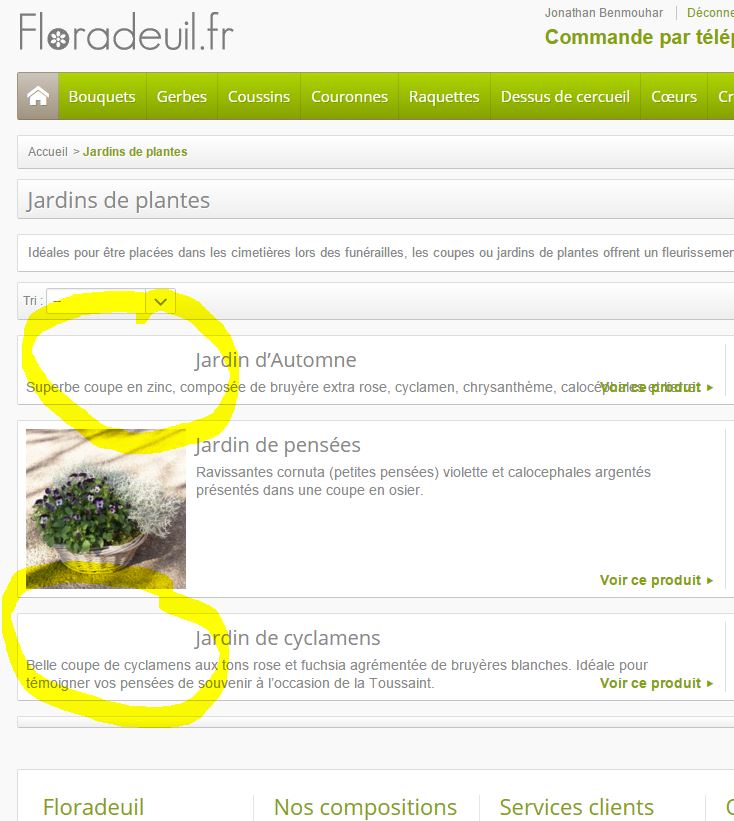Select Dessus de cercueil menu item

(565, 96)
